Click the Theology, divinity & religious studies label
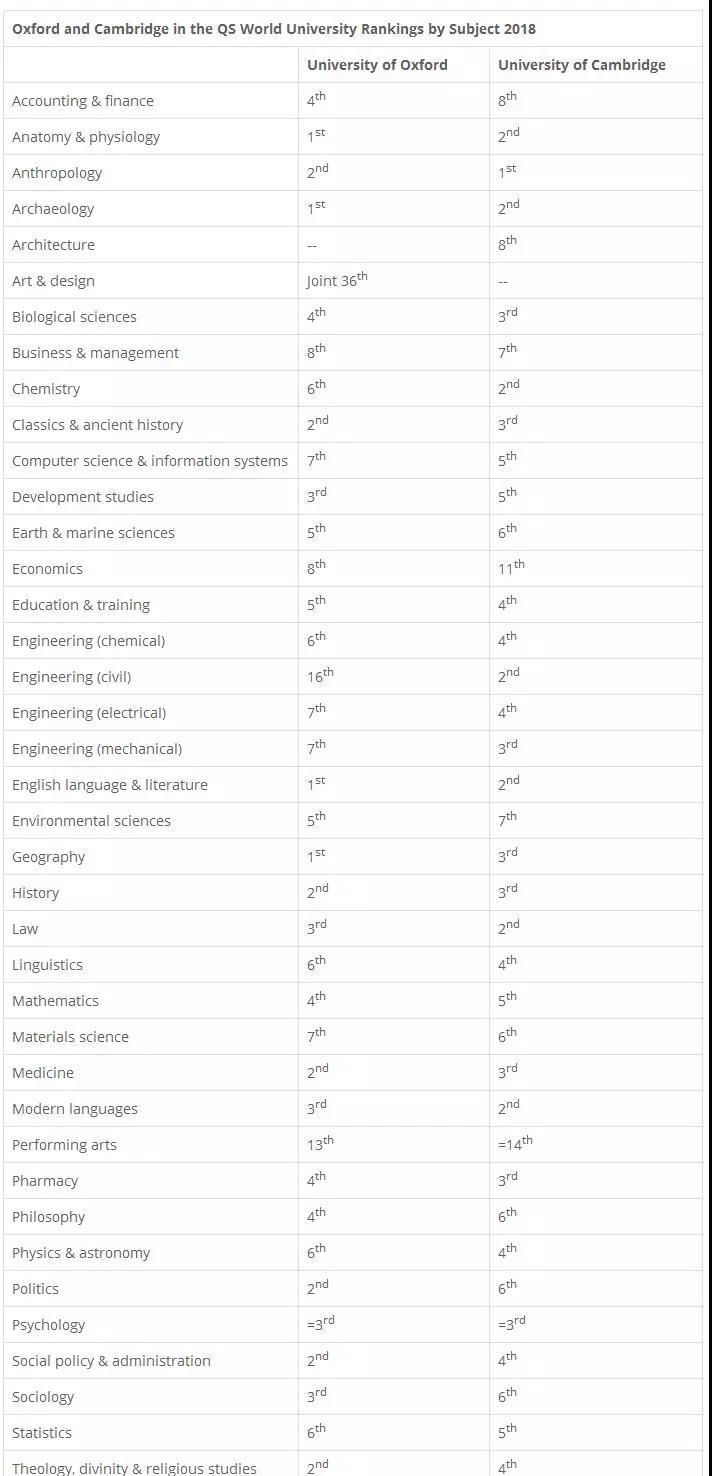Screen dimensions: 712x1476 [x=134, y=1468]
